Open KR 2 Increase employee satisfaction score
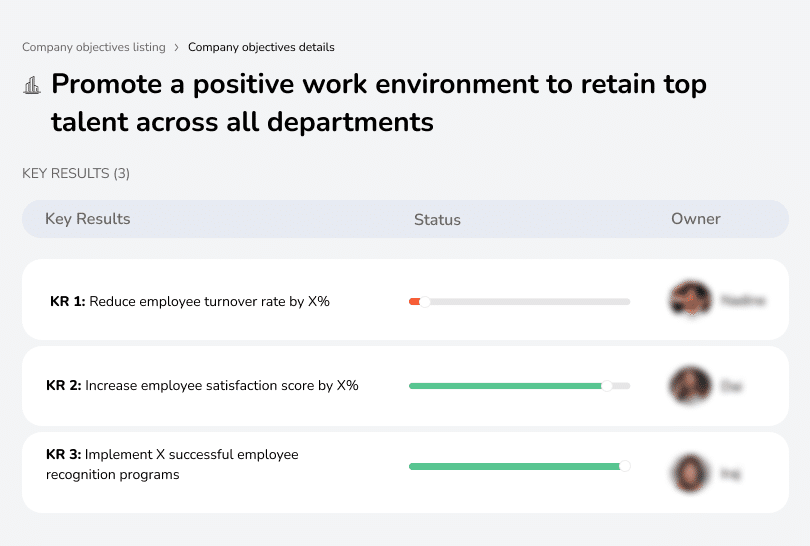The image size is (810, 546). point(202,385)
